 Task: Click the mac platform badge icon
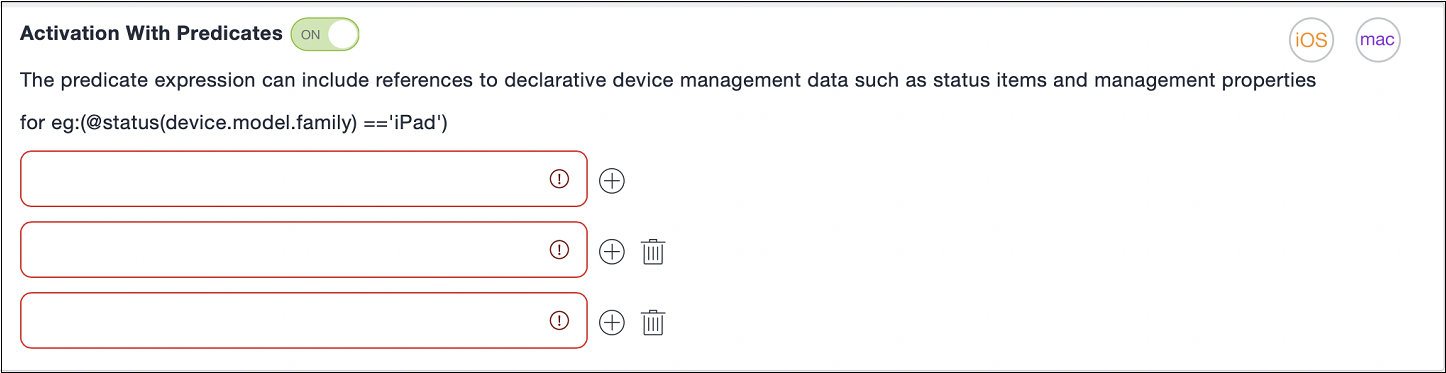[x=1377, y=40]
